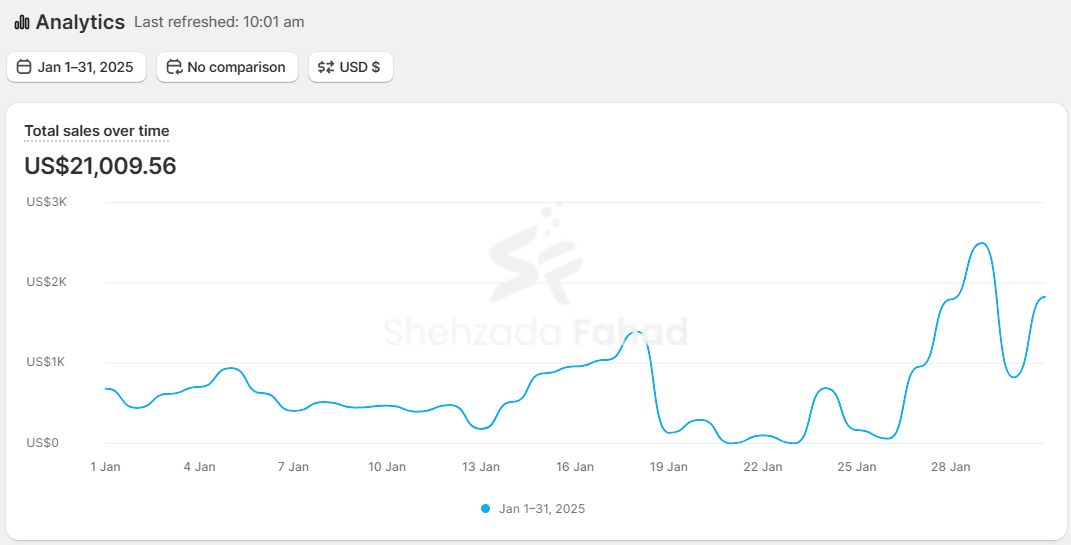This screenshot has width=1071, height=545.
Task: Open the No comparison dropdown
Action: click(x=227, y=67)
